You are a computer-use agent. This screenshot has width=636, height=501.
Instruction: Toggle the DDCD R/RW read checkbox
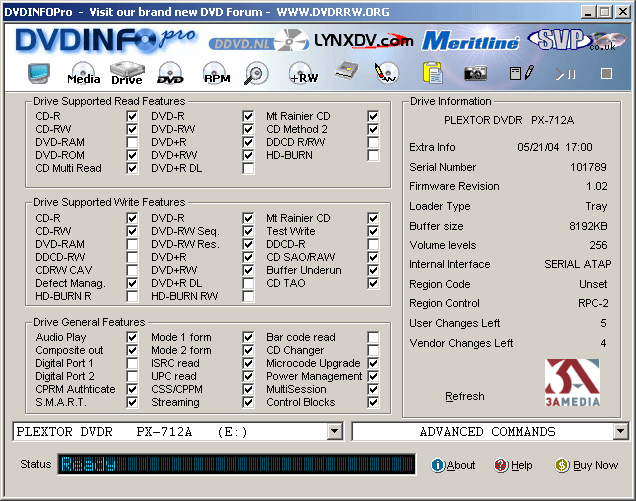pos(373,142)
